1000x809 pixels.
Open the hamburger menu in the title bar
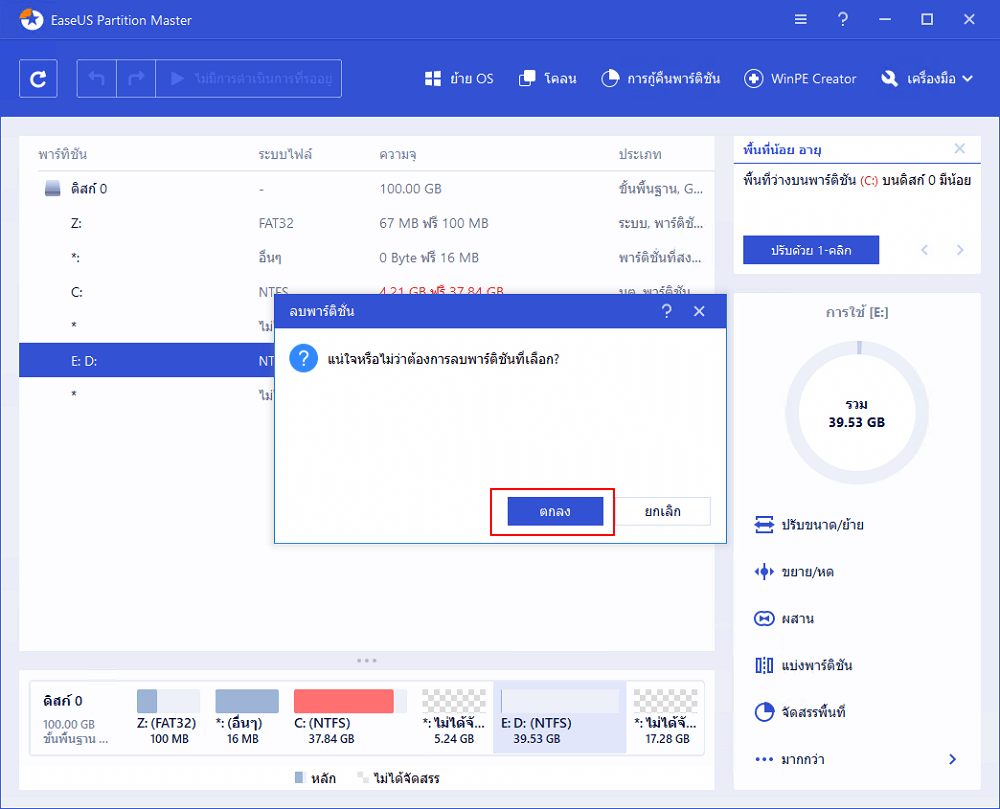tap(800, 20)
